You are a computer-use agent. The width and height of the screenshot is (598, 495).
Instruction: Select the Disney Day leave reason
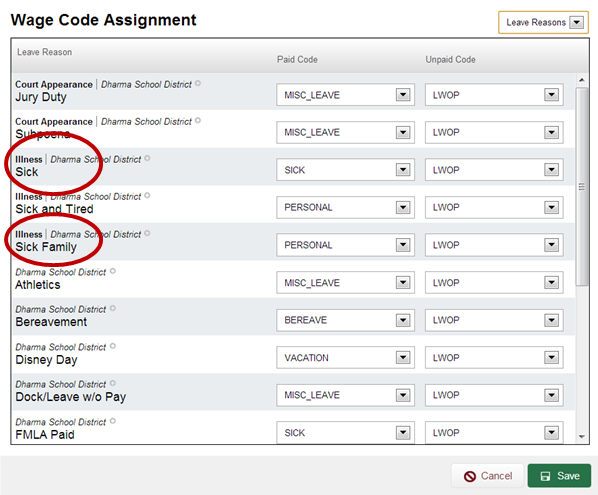click(46, 360)
